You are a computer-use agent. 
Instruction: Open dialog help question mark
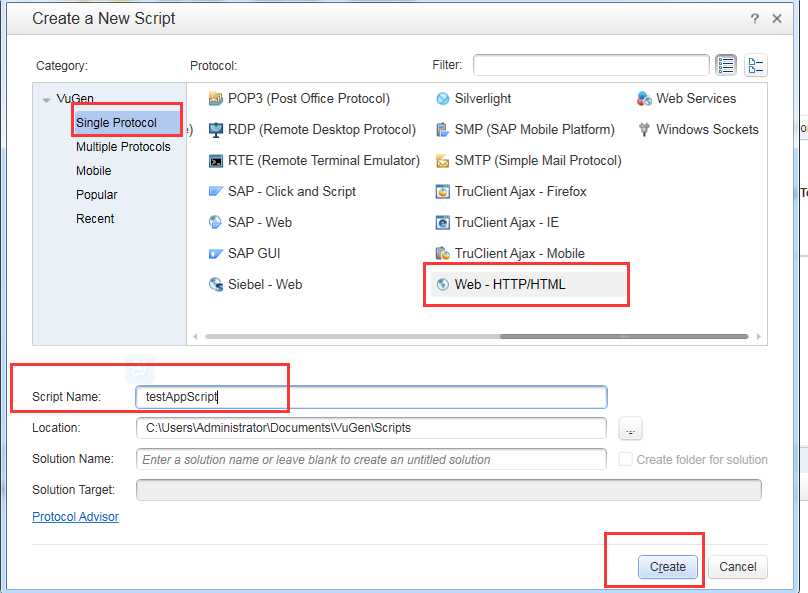click(754, 19)
